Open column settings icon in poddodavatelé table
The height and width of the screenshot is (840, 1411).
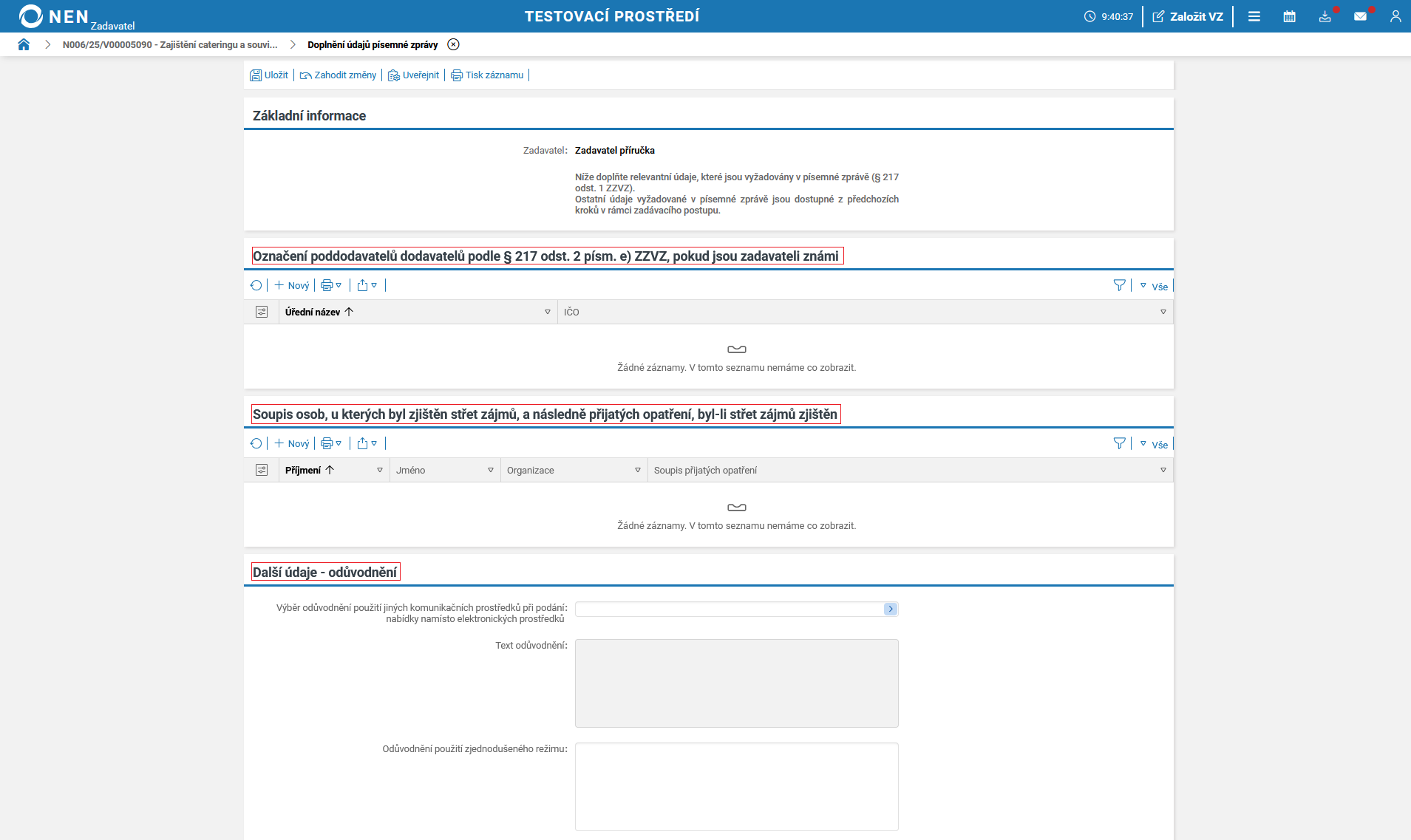pyautogui.click(x=262, y=312)
